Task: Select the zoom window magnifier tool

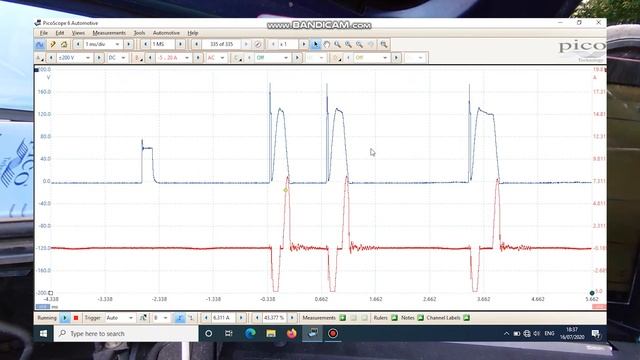Action: (338, 44)
